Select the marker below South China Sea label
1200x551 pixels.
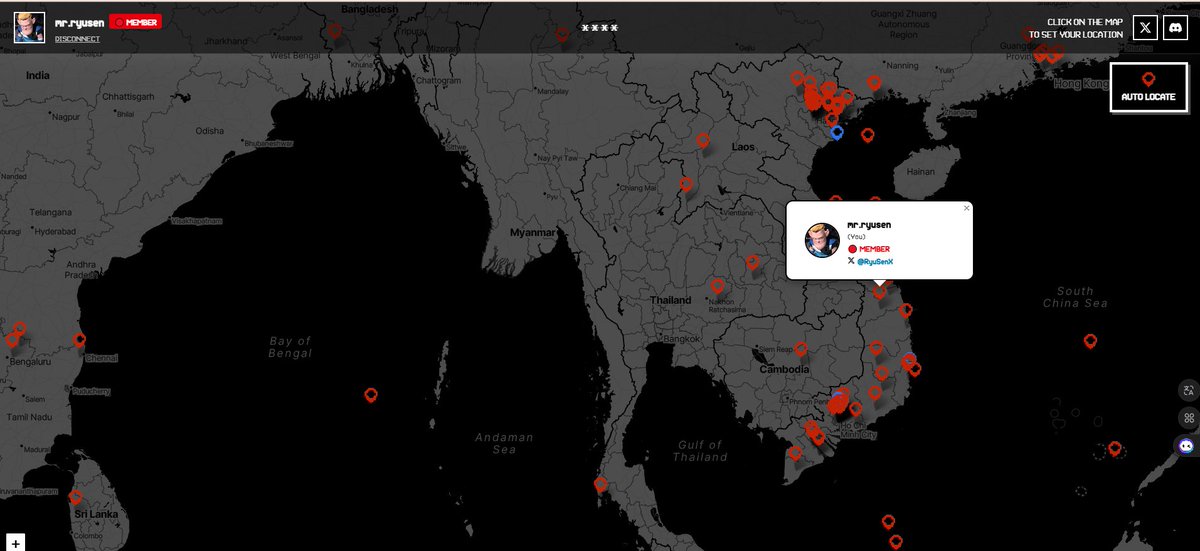coord(1090,341)
